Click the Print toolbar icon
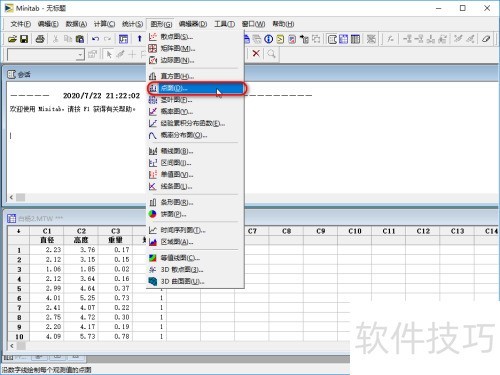The image size is (500, 375). click(x=40, y=39)
